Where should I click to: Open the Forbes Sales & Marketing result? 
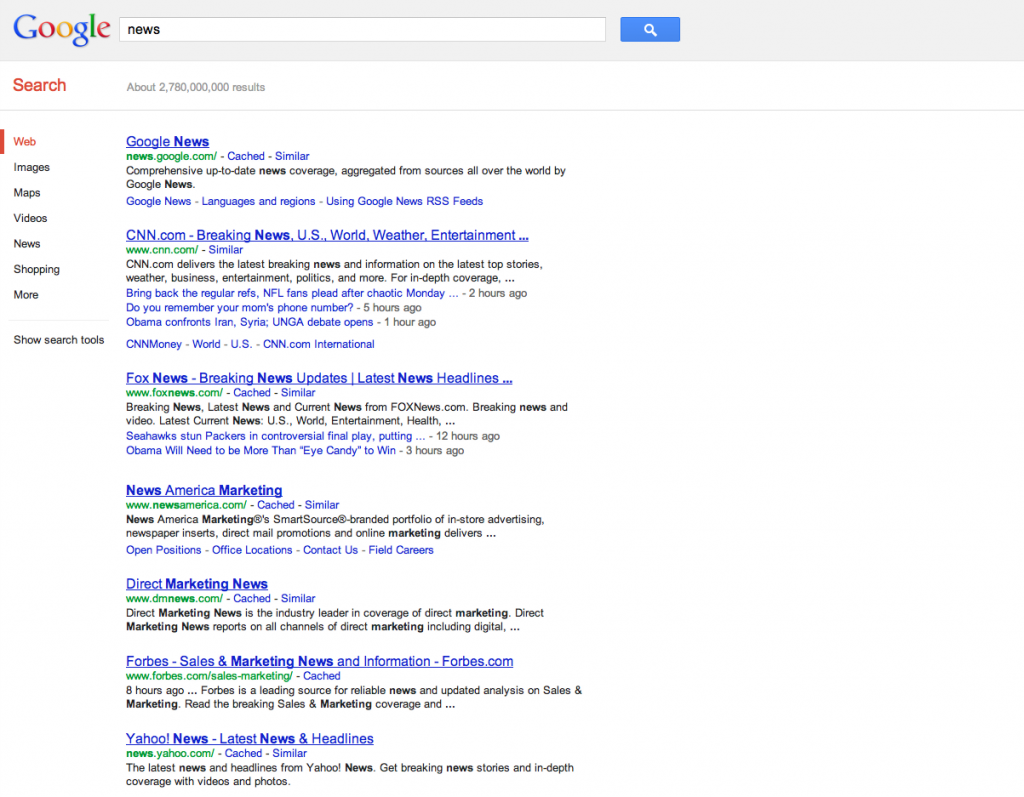[319, 661]
